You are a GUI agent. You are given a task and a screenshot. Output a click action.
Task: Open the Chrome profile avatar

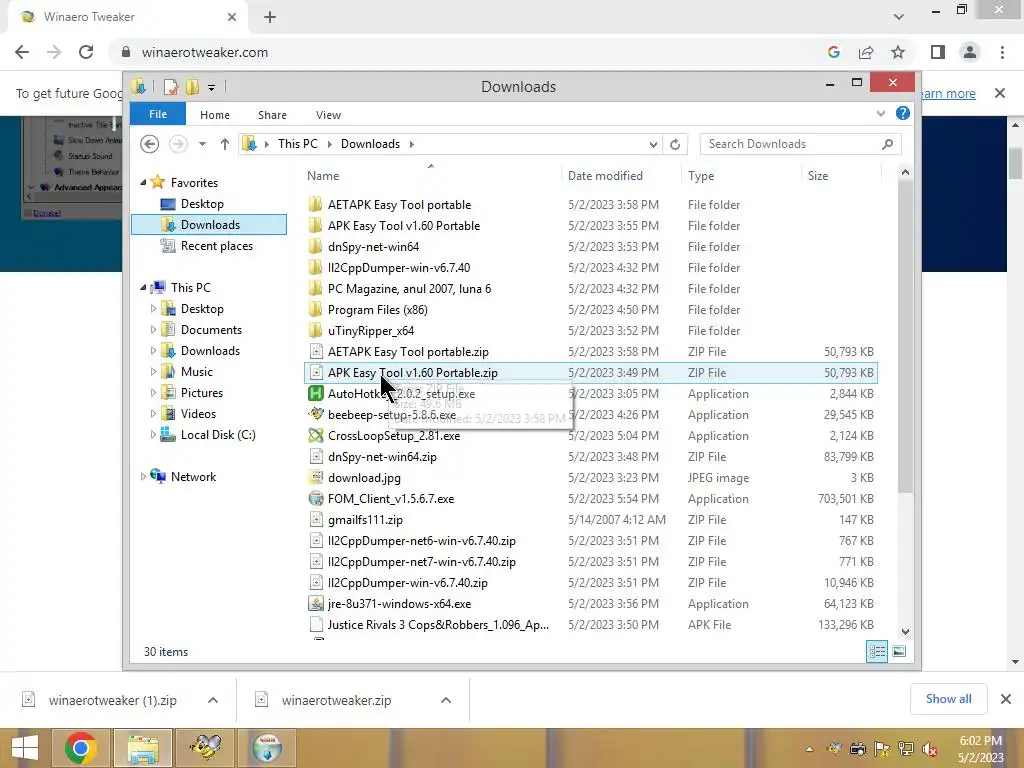[970, 52]
